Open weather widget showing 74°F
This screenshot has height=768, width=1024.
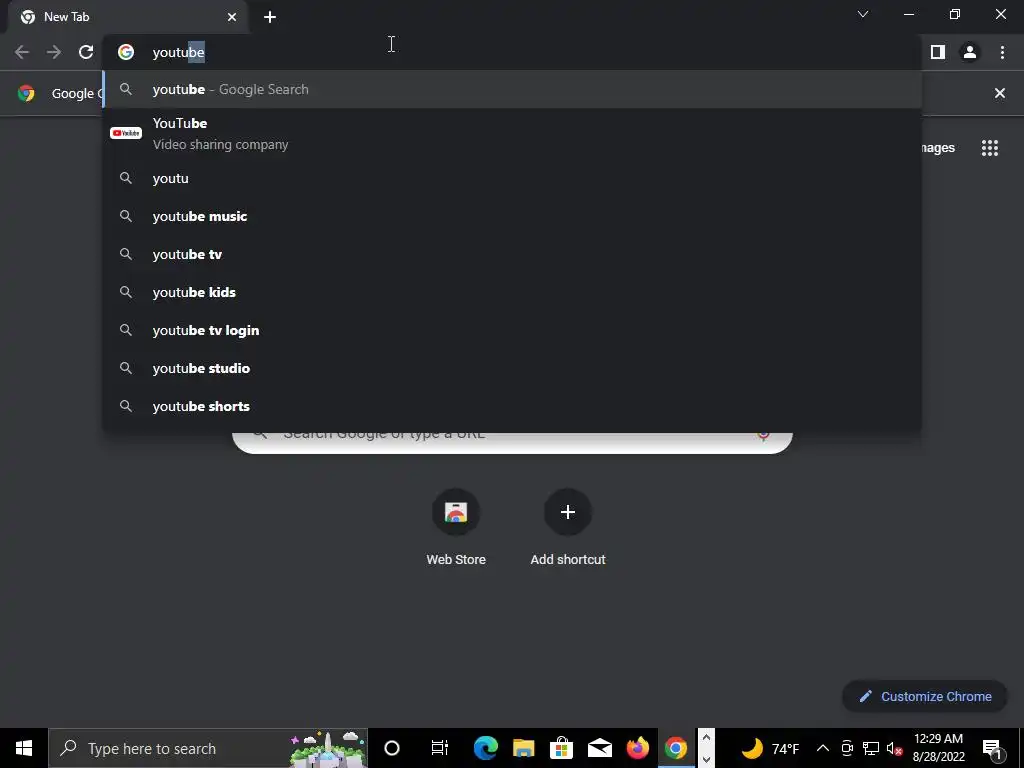pos(771,748)
